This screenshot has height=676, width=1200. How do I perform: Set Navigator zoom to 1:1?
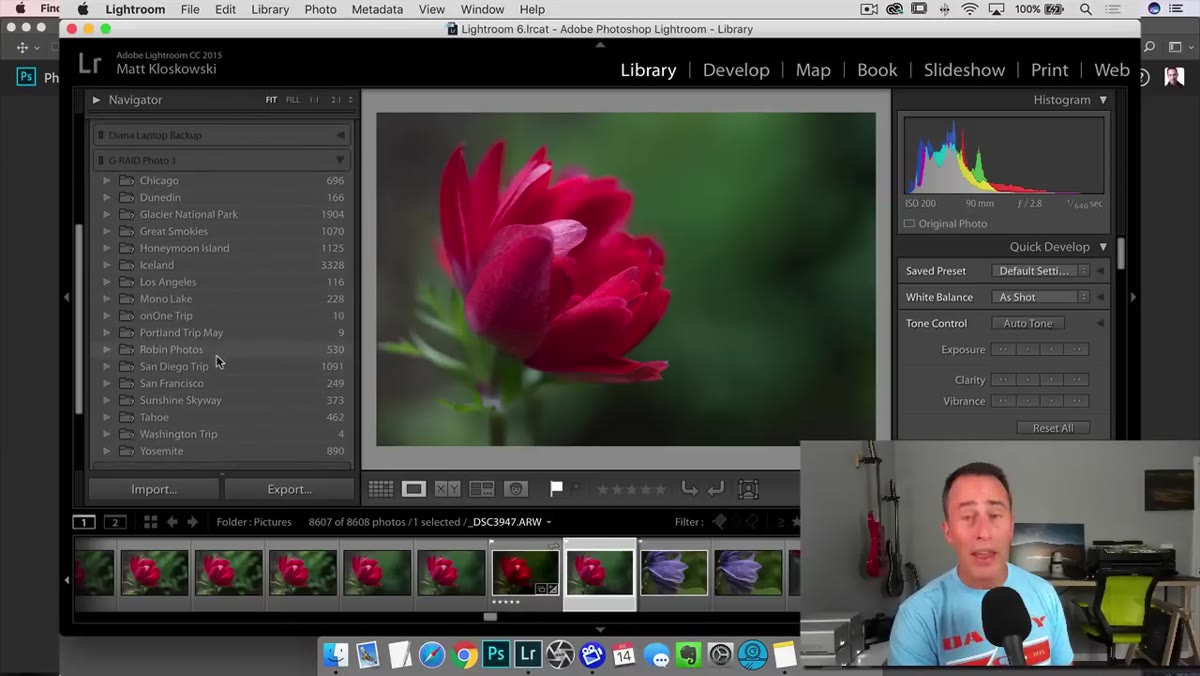[314, 100]
